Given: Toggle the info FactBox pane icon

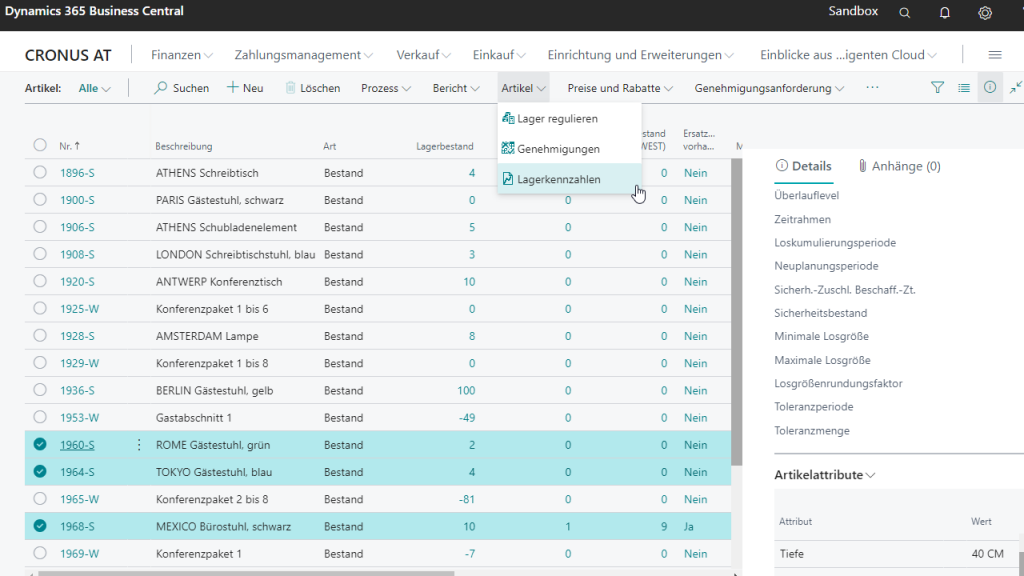Looking at the screenshot, I should point(990,88).
